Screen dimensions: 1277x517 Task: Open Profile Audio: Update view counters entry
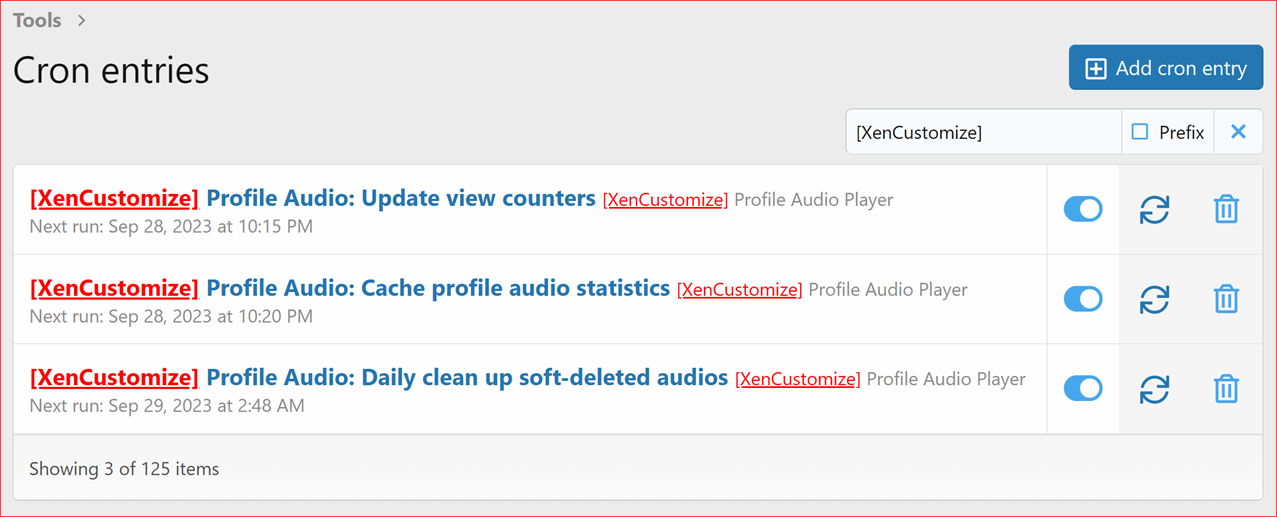tap(400, 199)
